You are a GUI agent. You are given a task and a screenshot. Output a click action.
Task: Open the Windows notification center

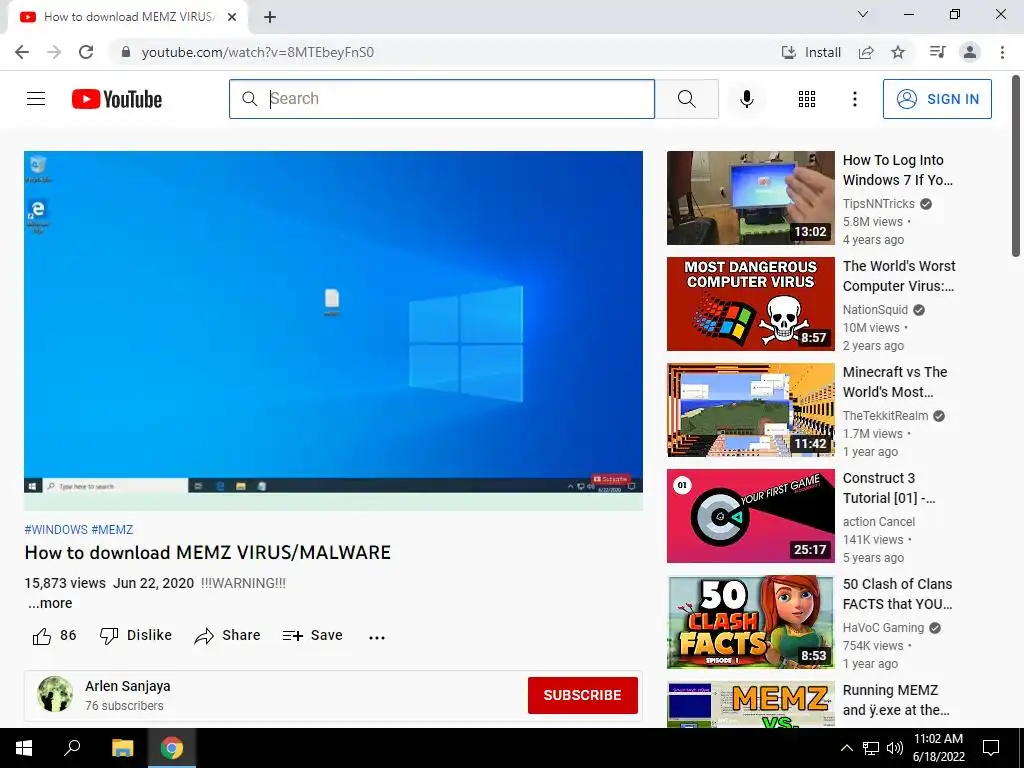991,748
